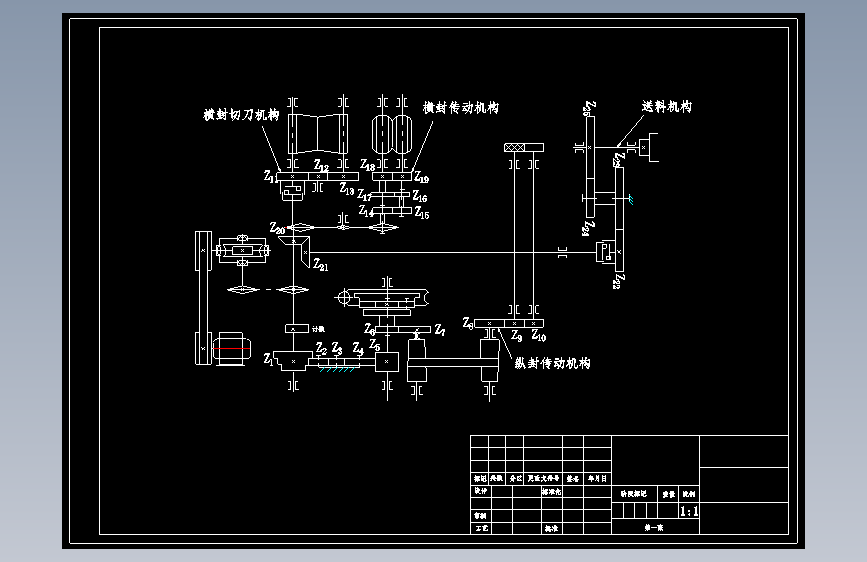Screen dimensions: 867x562
Task: Click the Z8 gear label
Action: coord(468,322)
